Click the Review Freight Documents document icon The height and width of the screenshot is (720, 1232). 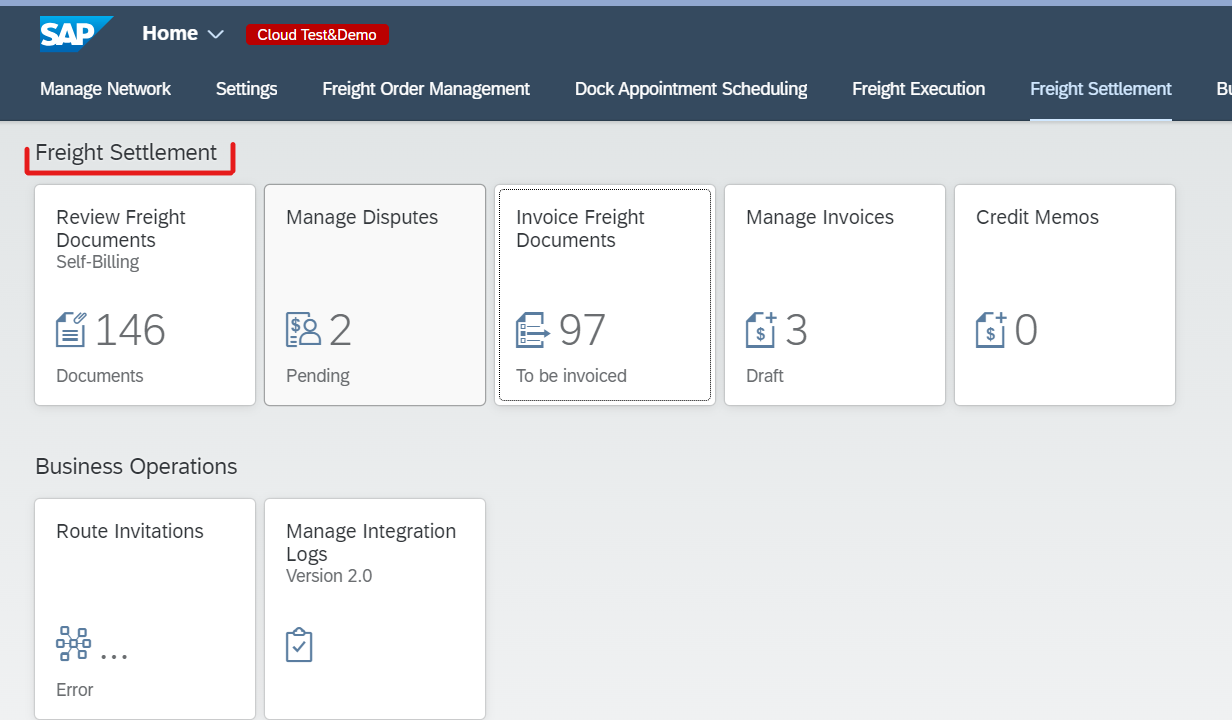72,328
